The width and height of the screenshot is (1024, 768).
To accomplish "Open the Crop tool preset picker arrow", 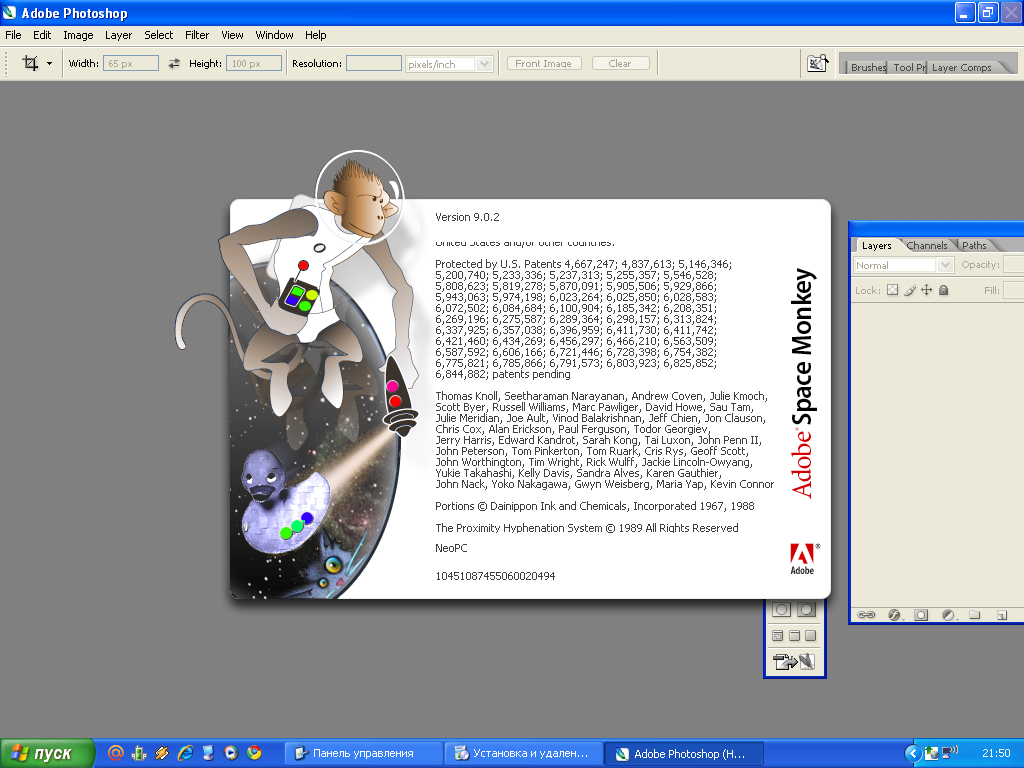I will (x=49, y=63).
